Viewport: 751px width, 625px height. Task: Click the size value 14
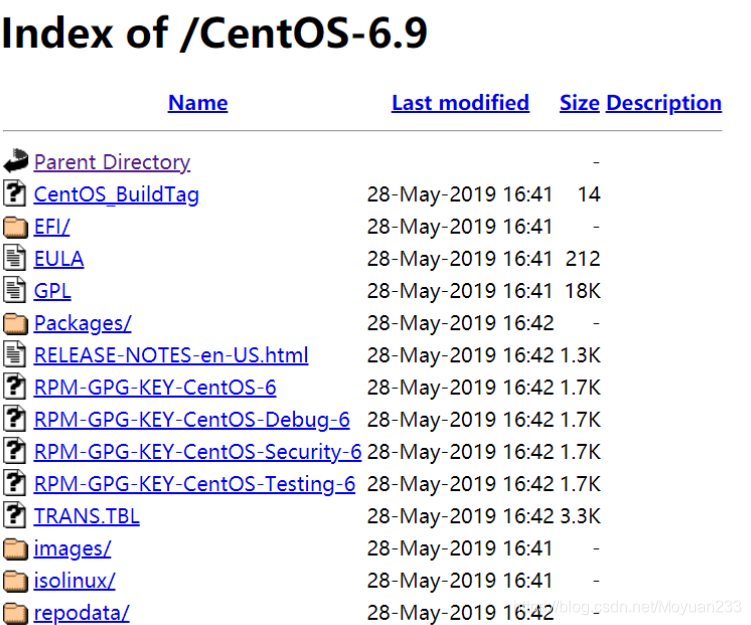pos(589,194)
